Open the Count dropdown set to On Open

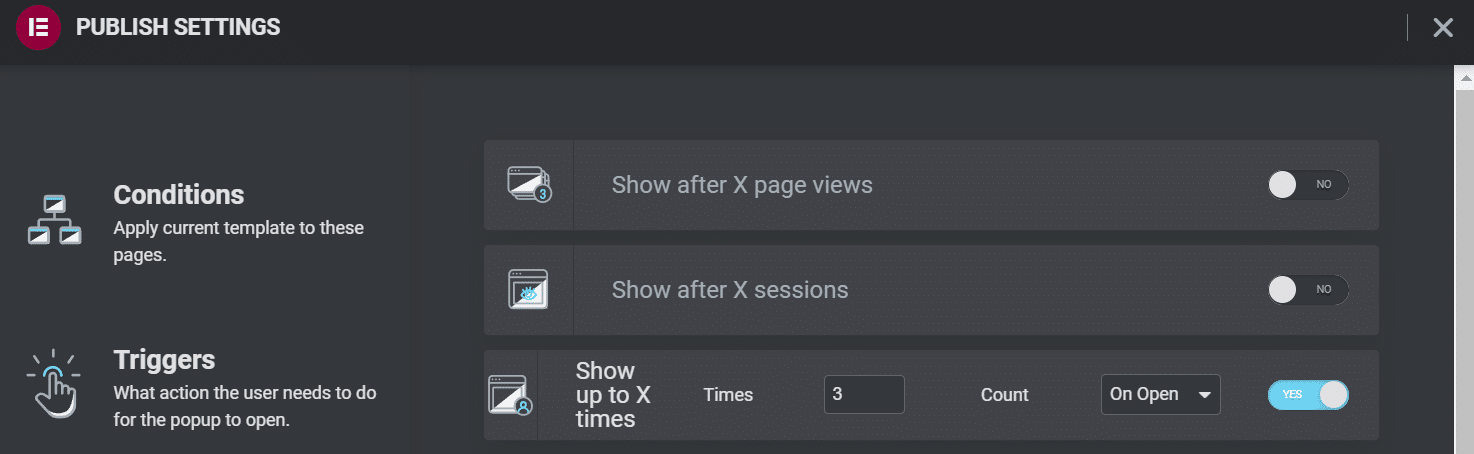[1160, 395]
